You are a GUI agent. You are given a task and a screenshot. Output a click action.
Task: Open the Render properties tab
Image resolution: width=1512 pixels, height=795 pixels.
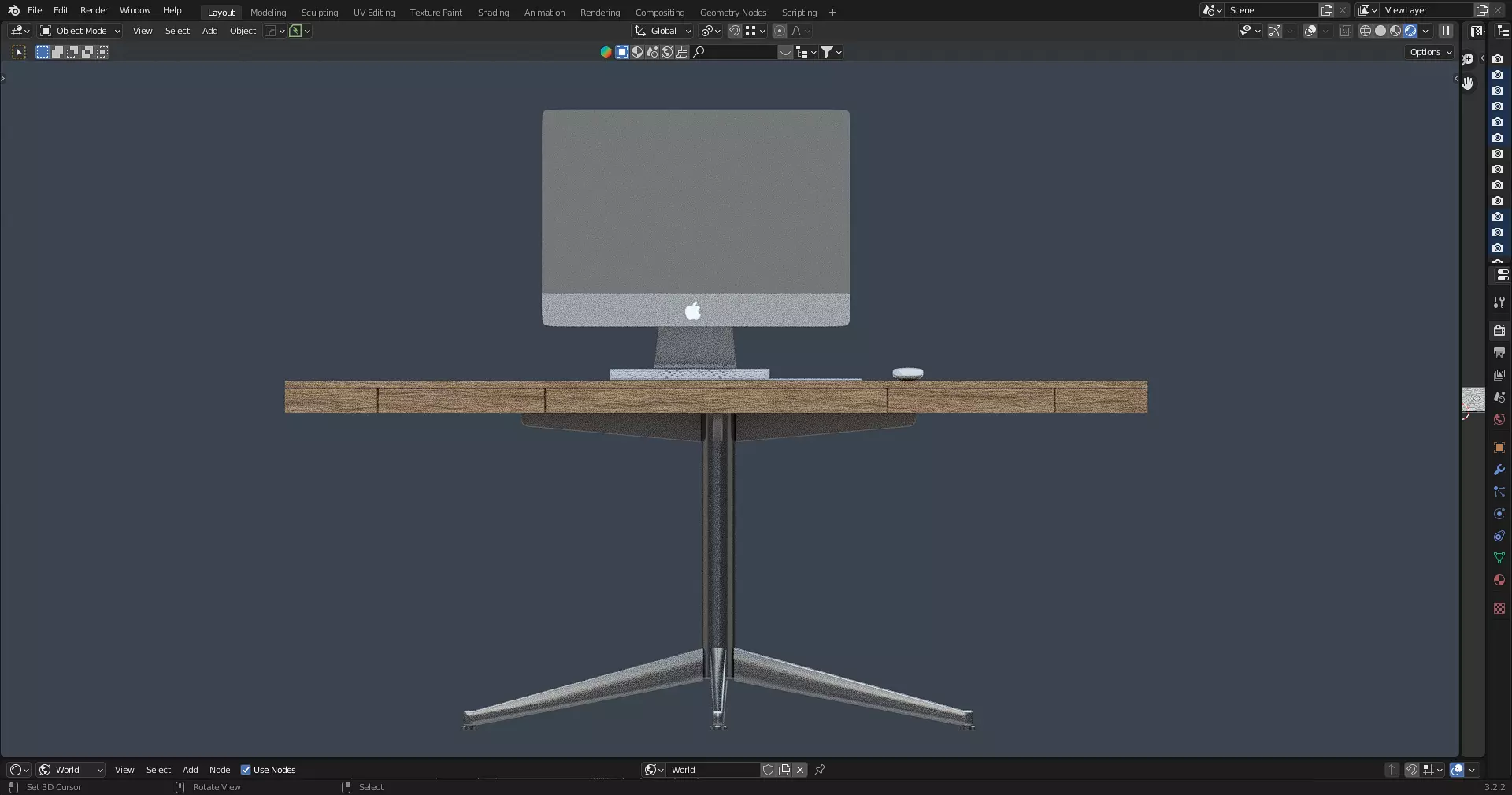click(1499, 331)
